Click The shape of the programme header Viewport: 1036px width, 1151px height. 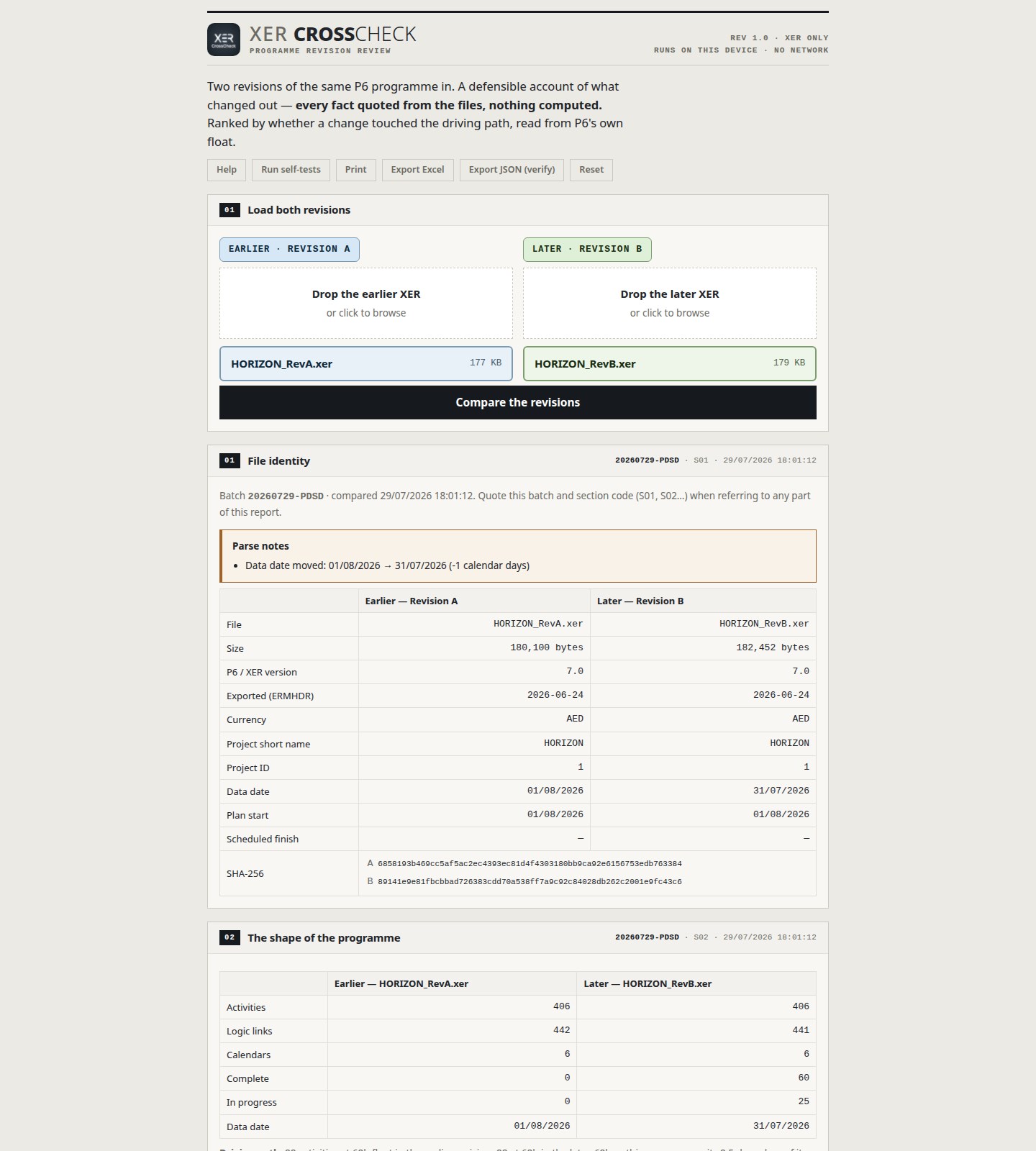click(518, 937)
